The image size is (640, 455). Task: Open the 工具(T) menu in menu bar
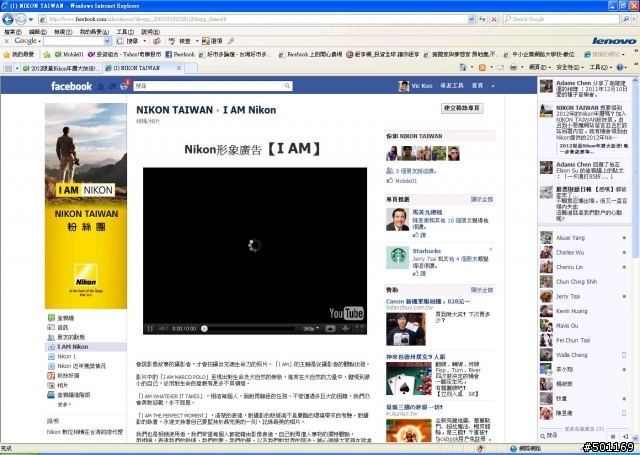tap(125, 32)
